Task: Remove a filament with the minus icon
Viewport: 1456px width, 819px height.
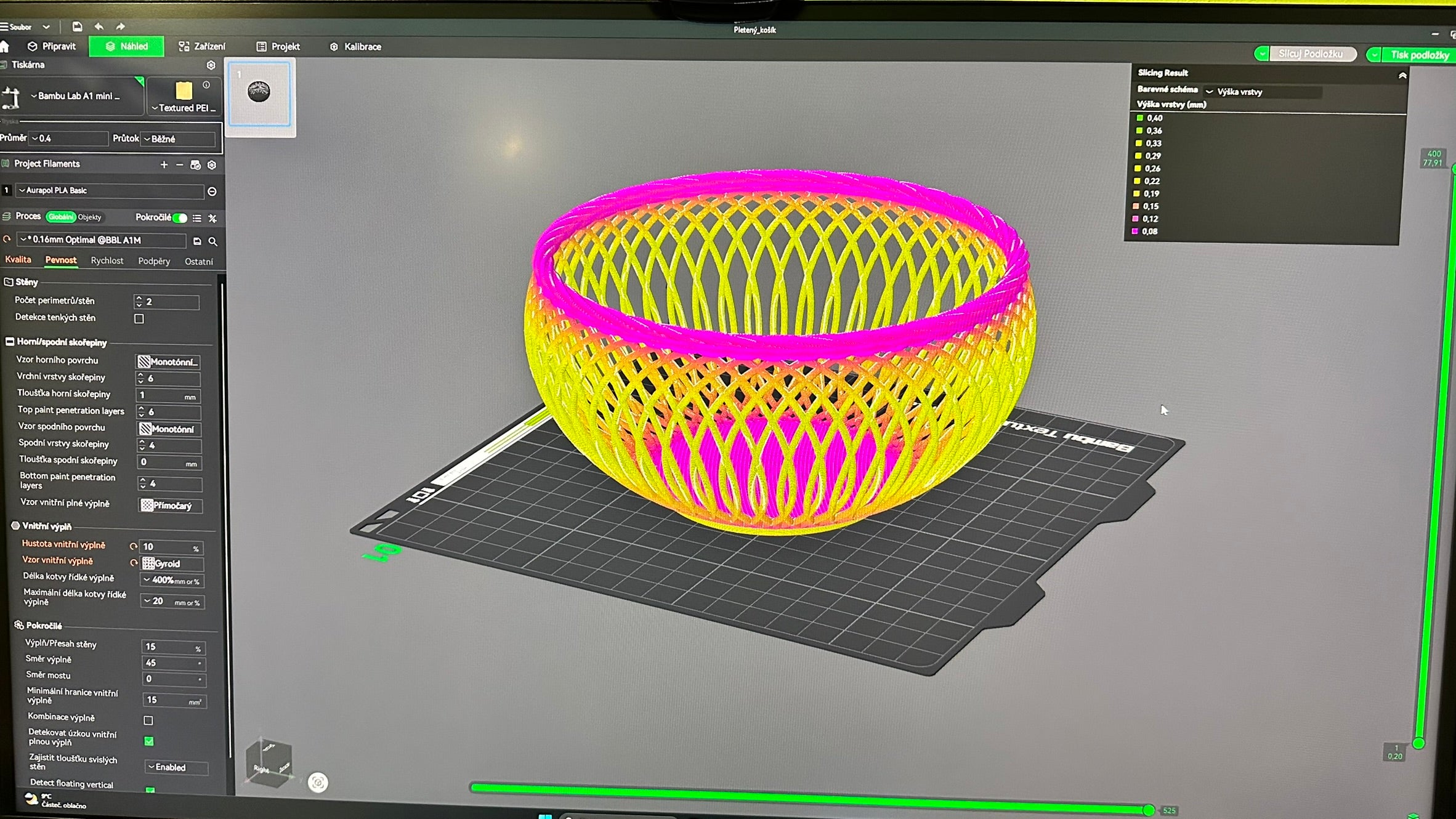Action: (x=179, y=164)
